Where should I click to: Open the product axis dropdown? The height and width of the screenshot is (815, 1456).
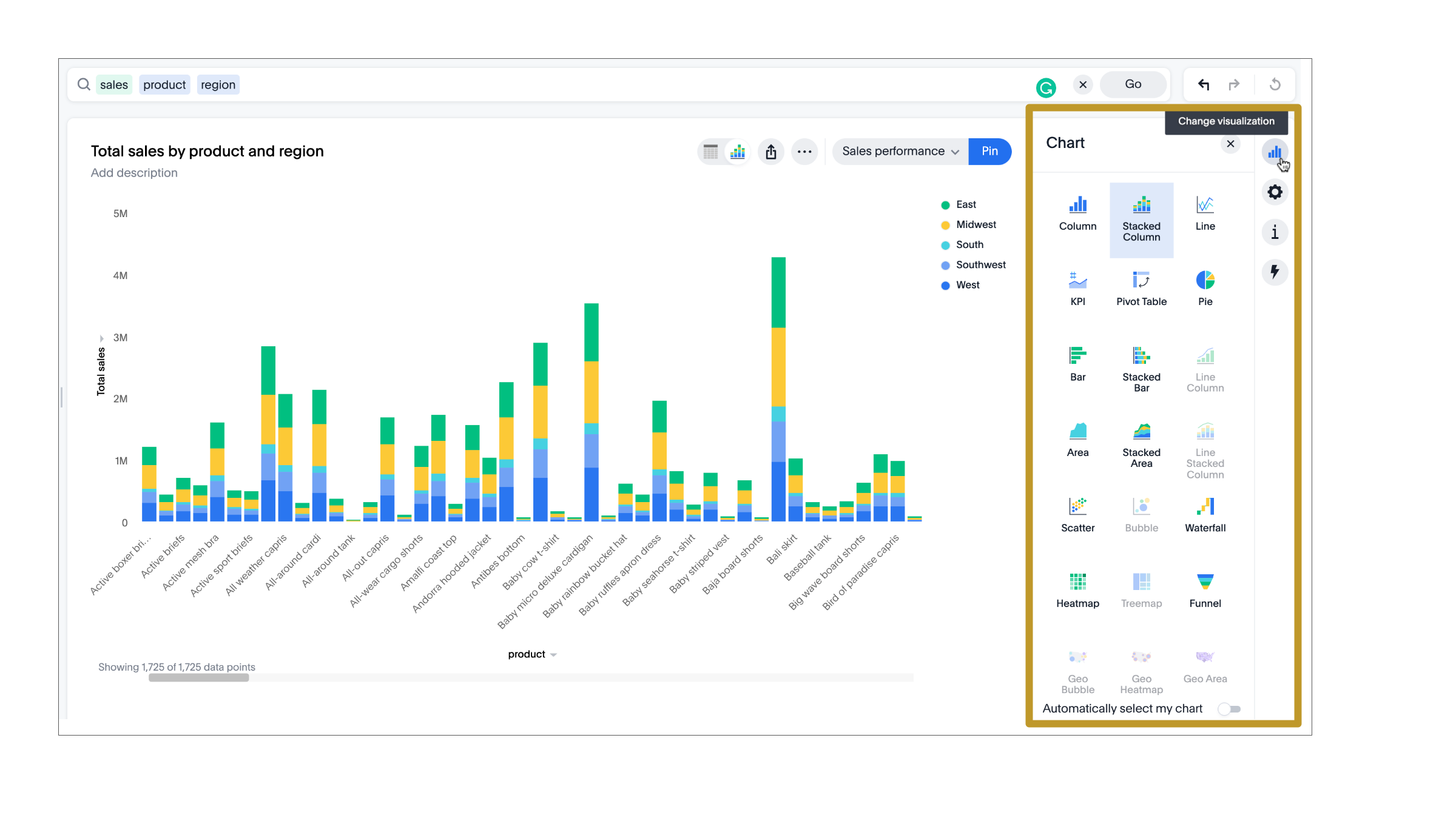click(x=553, y=654)
